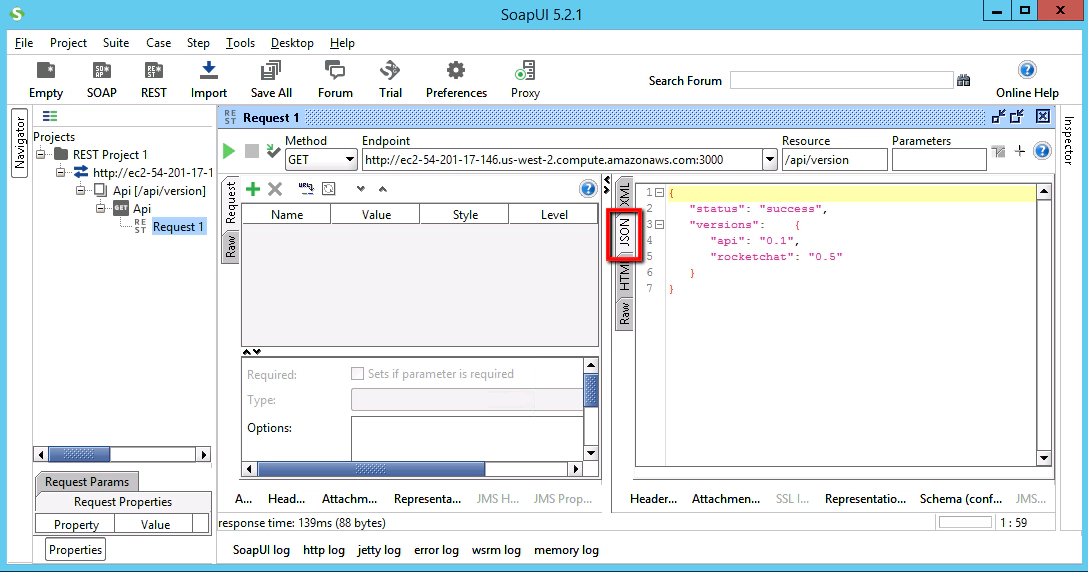Viewport: 1088px width, 572px height.
Task: Open the Step menu
Action: pyautogui.click(x=198, y=43)
